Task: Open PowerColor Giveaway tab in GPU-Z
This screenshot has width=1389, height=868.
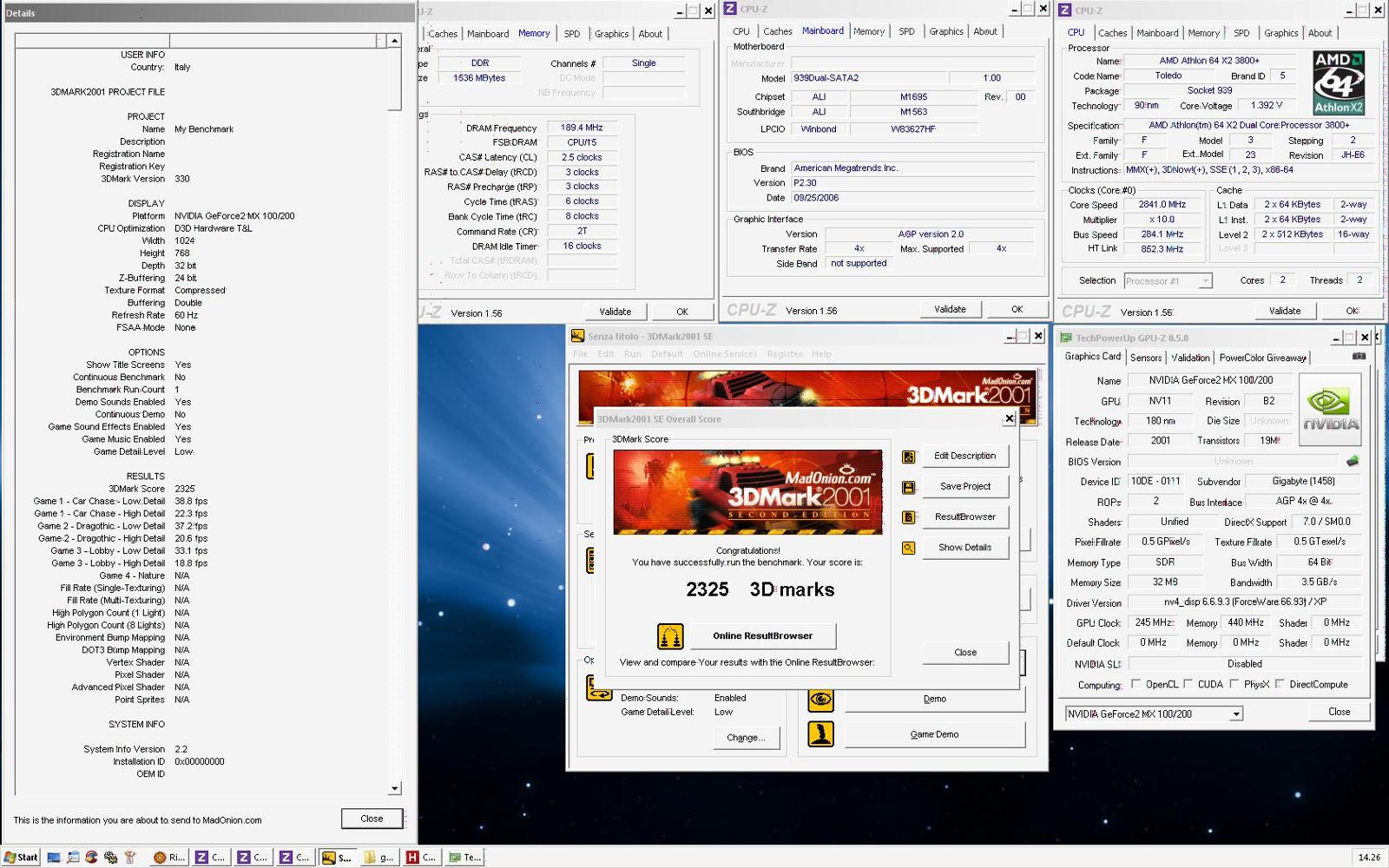Action: (x=1262, y=358)
